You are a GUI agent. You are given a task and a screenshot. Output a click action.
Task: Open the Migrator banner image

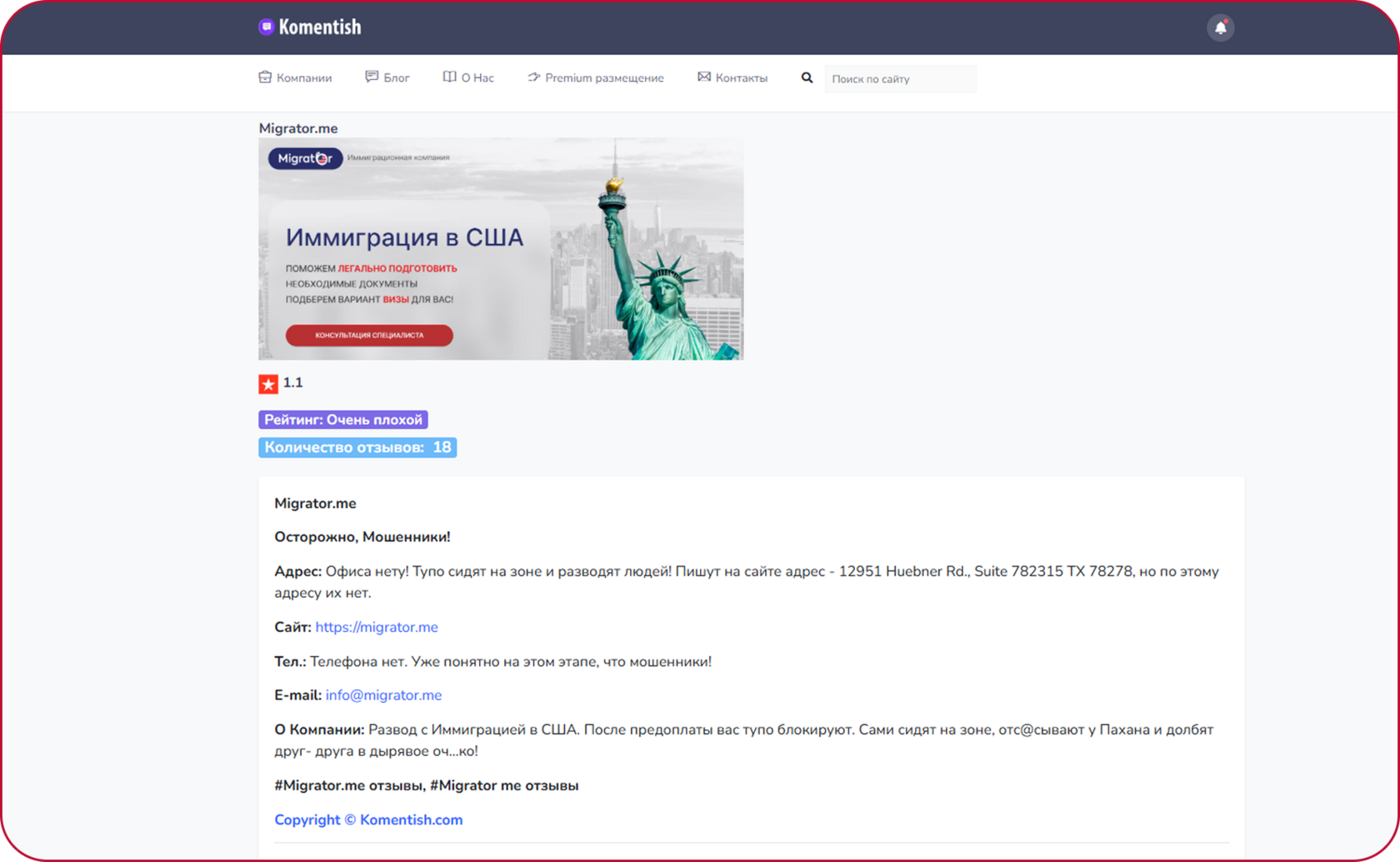pyautogui.click(x=501, y=249)
